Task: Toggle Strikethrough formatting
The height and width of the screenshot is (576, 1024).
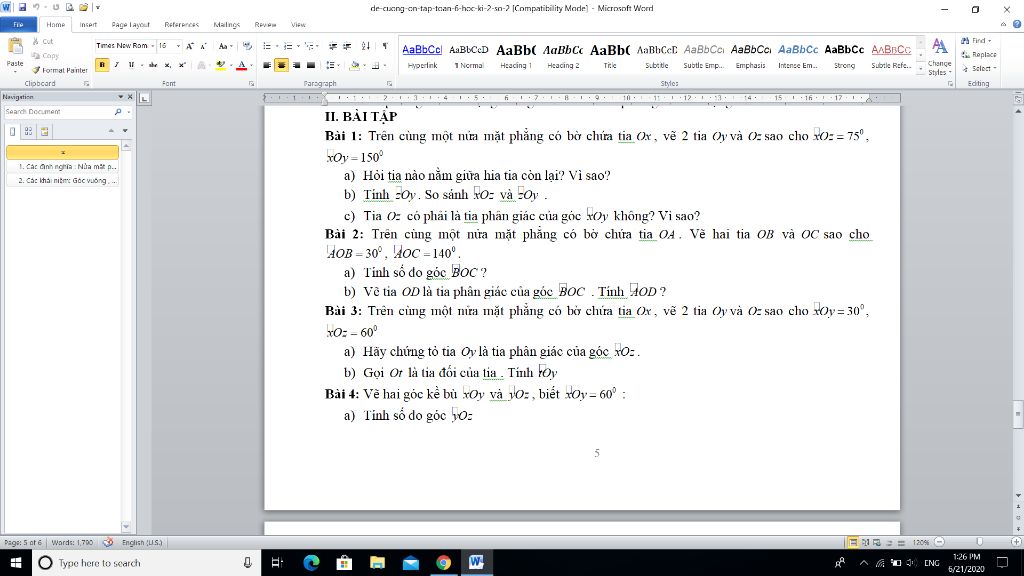Action: pyautogui.click(x=153, y=65)
